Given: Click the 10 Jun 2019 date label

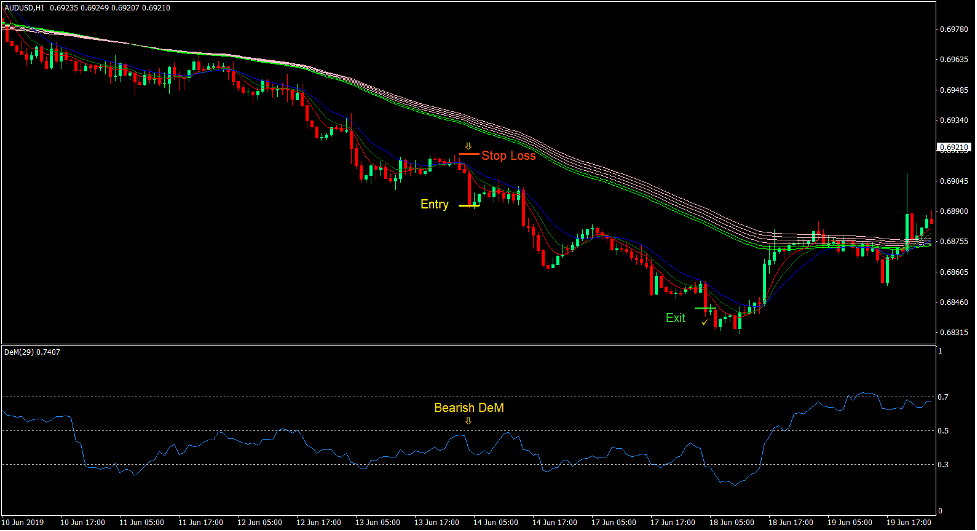Looking at the screenshot, I should [22, 522].
